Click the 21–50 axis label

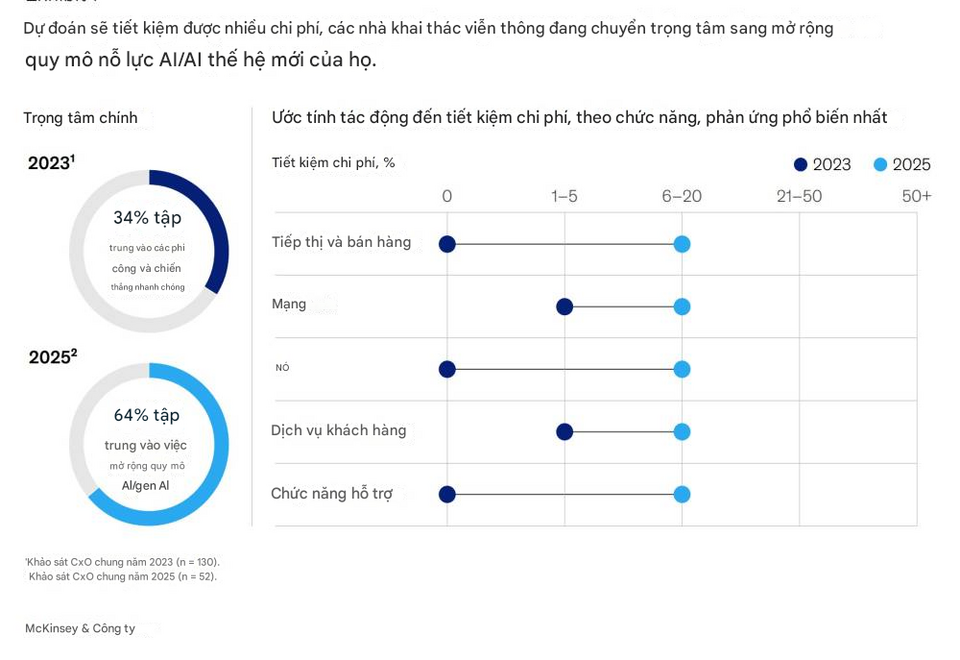coord(799,197)
